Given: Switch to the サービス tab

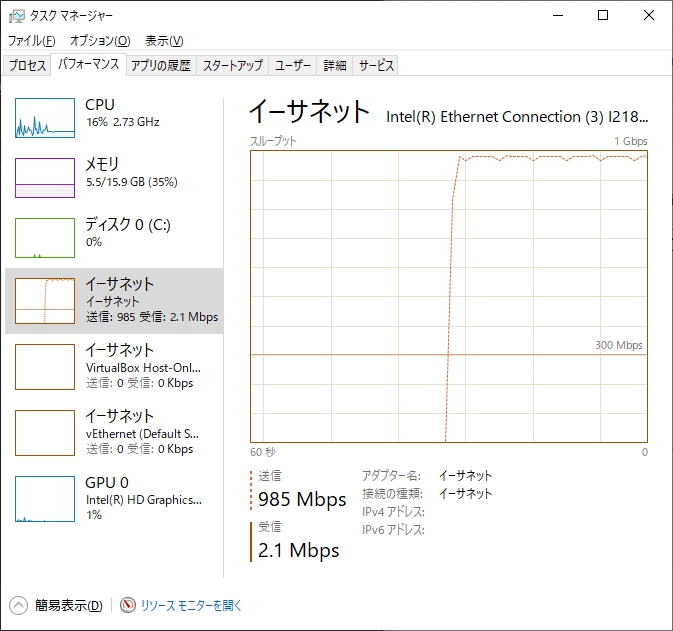Looking at the screenshot, I should pyautogui.click(x=376, y=66).
